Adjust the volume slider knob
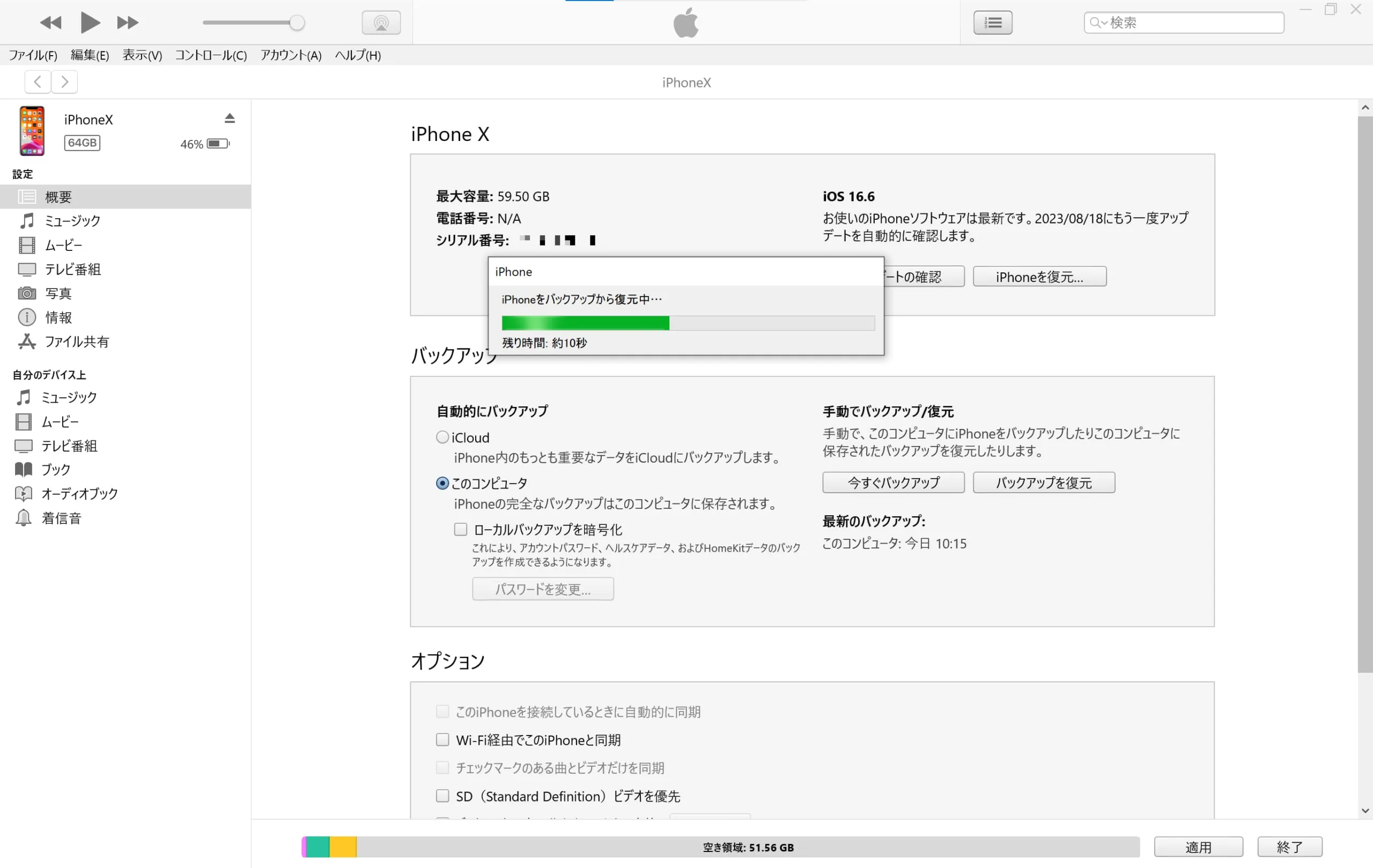Screen dimensions: 1373x868 (x=297, y=23)
